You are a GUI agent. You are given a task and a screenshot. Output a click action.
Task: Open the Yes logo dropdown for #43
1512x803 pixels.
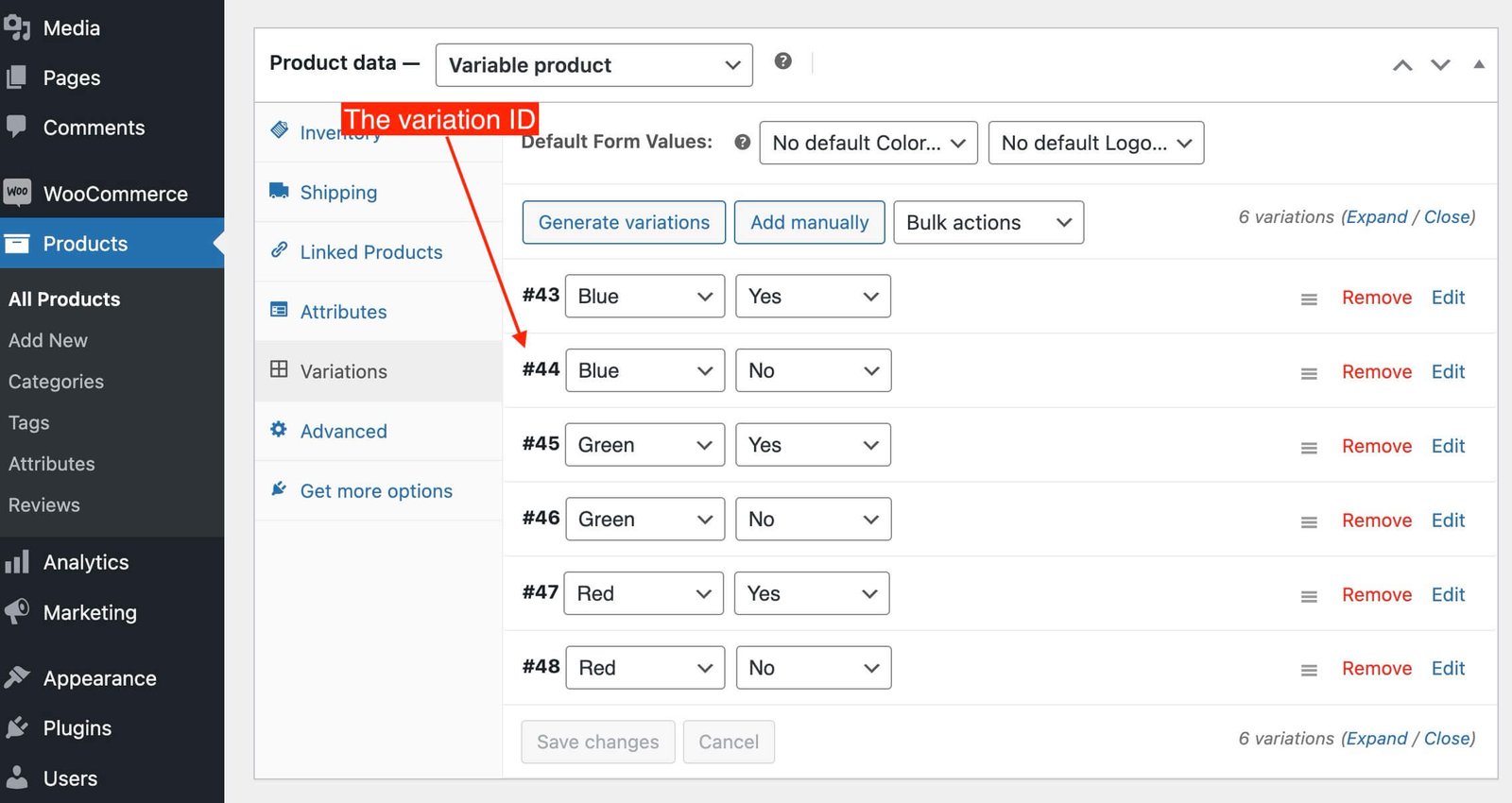[x=814, y=297]
